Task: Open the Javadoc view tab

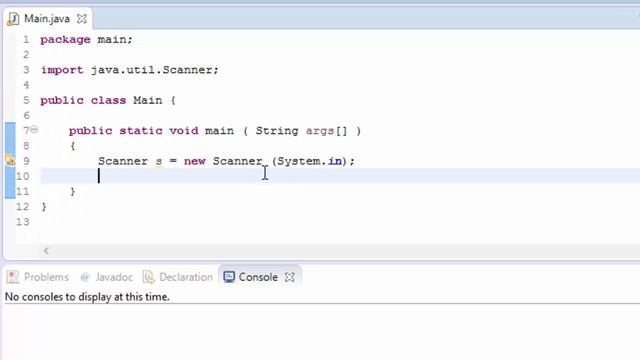Action: tap(107, 277)
